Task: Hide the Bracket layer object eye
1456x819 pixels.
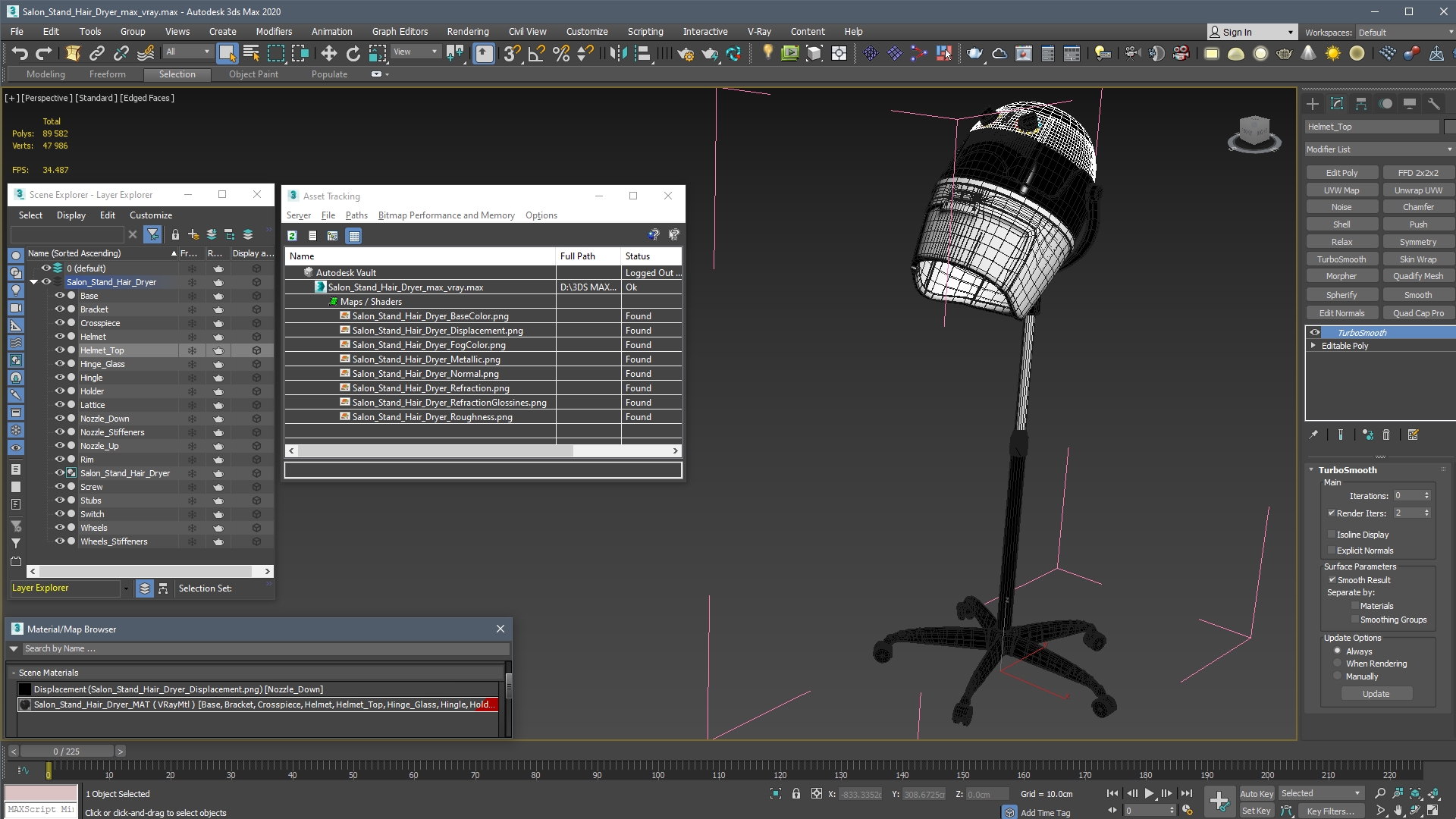Action: click(x=59, y=309)
